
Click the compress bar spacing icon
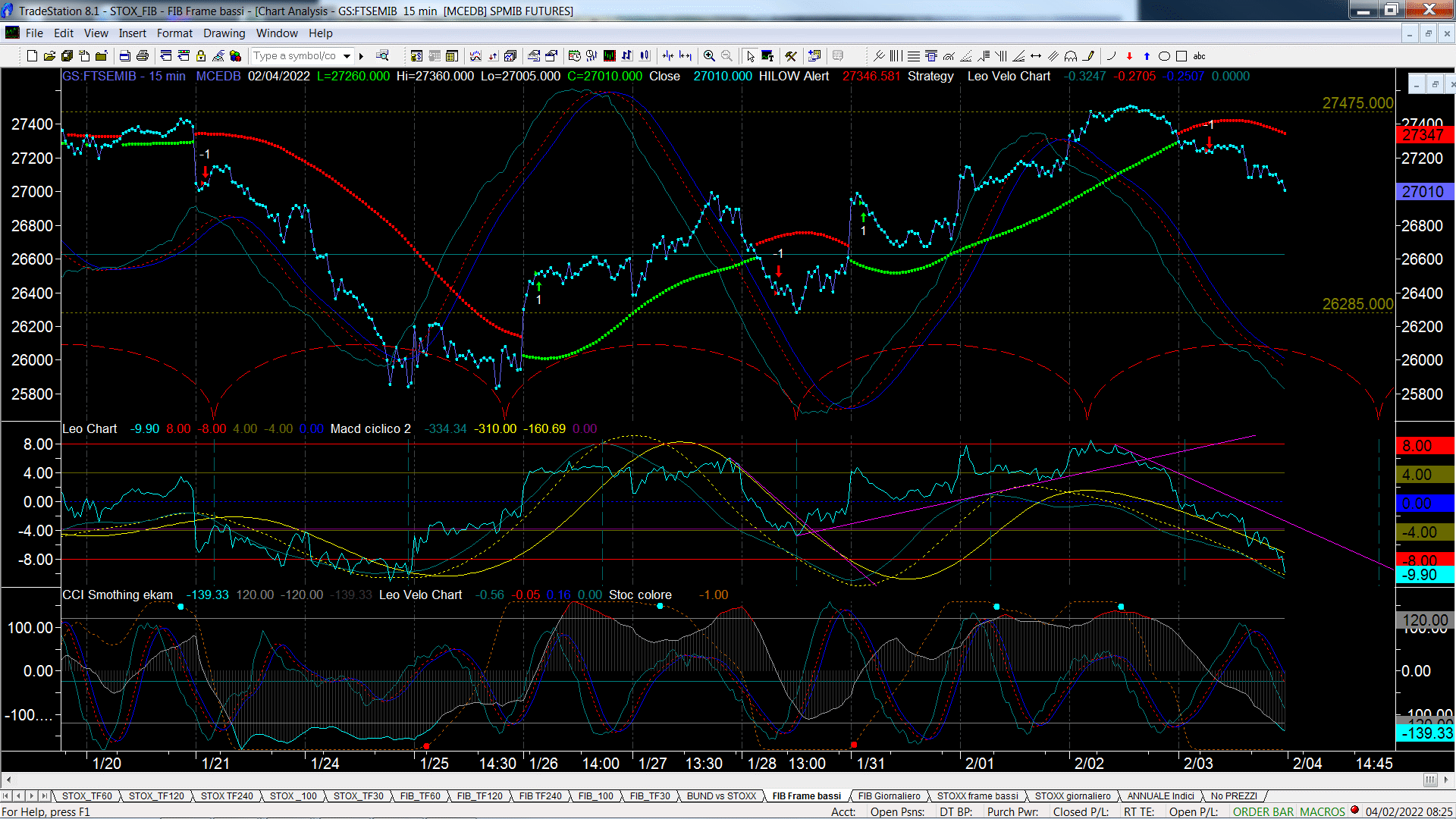point(668,56)
